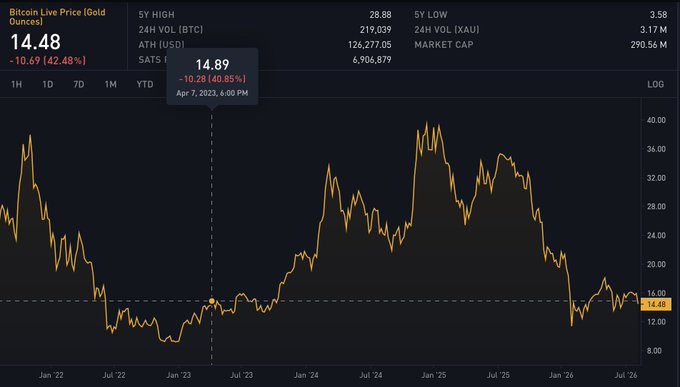Click the 16.00 price axis label
The height and width of the screenshot is (387, 680).
656,293
